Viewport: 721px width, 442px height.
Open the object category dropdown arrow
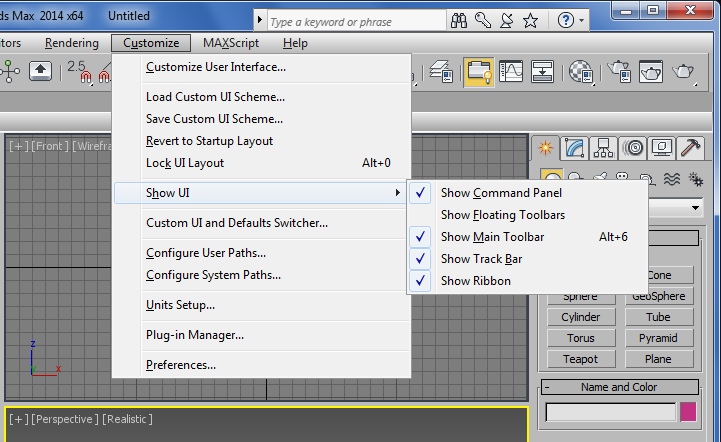[x=695, y=208]
